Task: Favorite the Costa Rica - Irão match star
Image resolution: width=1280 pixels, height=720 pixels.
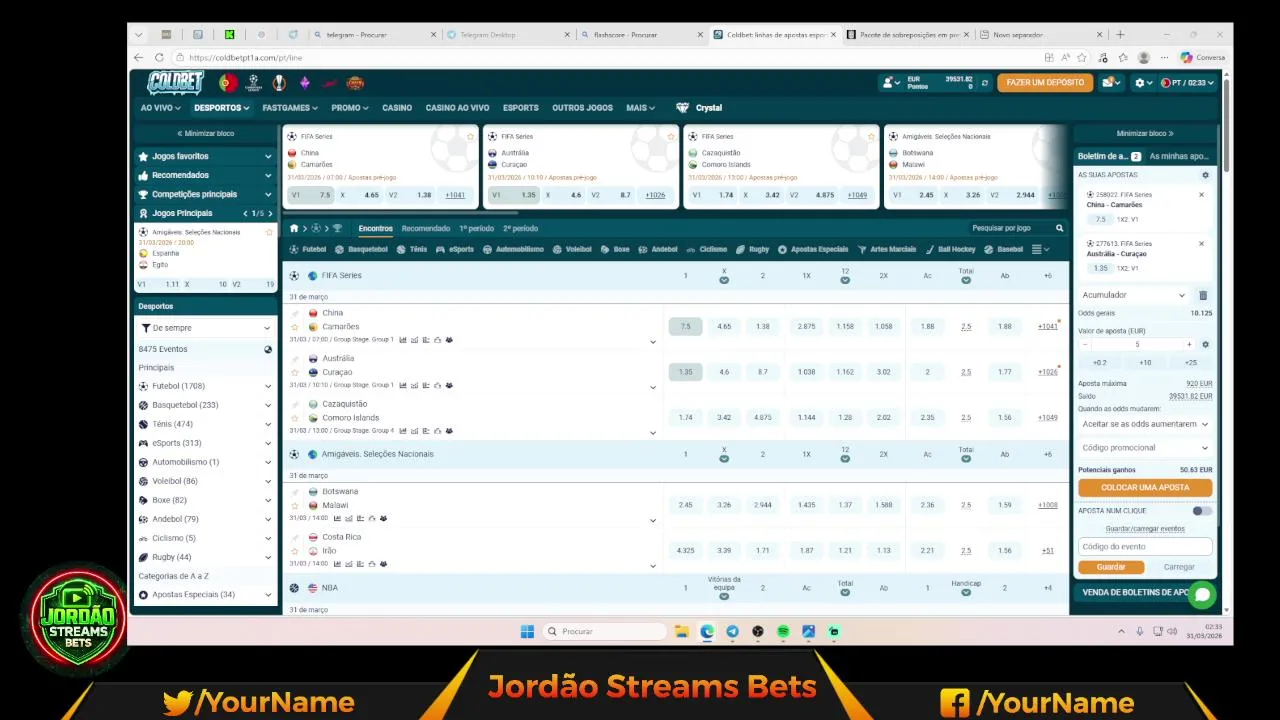Action: click(295, 551)
